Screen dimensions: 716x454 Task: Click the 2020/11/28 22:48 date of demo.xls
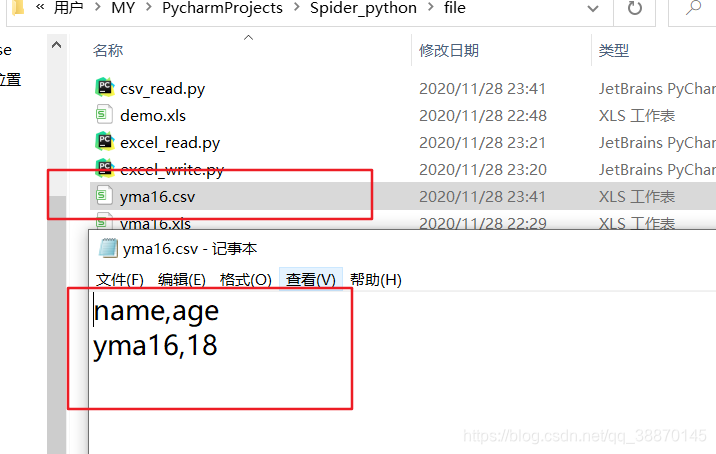pos(483,116)
